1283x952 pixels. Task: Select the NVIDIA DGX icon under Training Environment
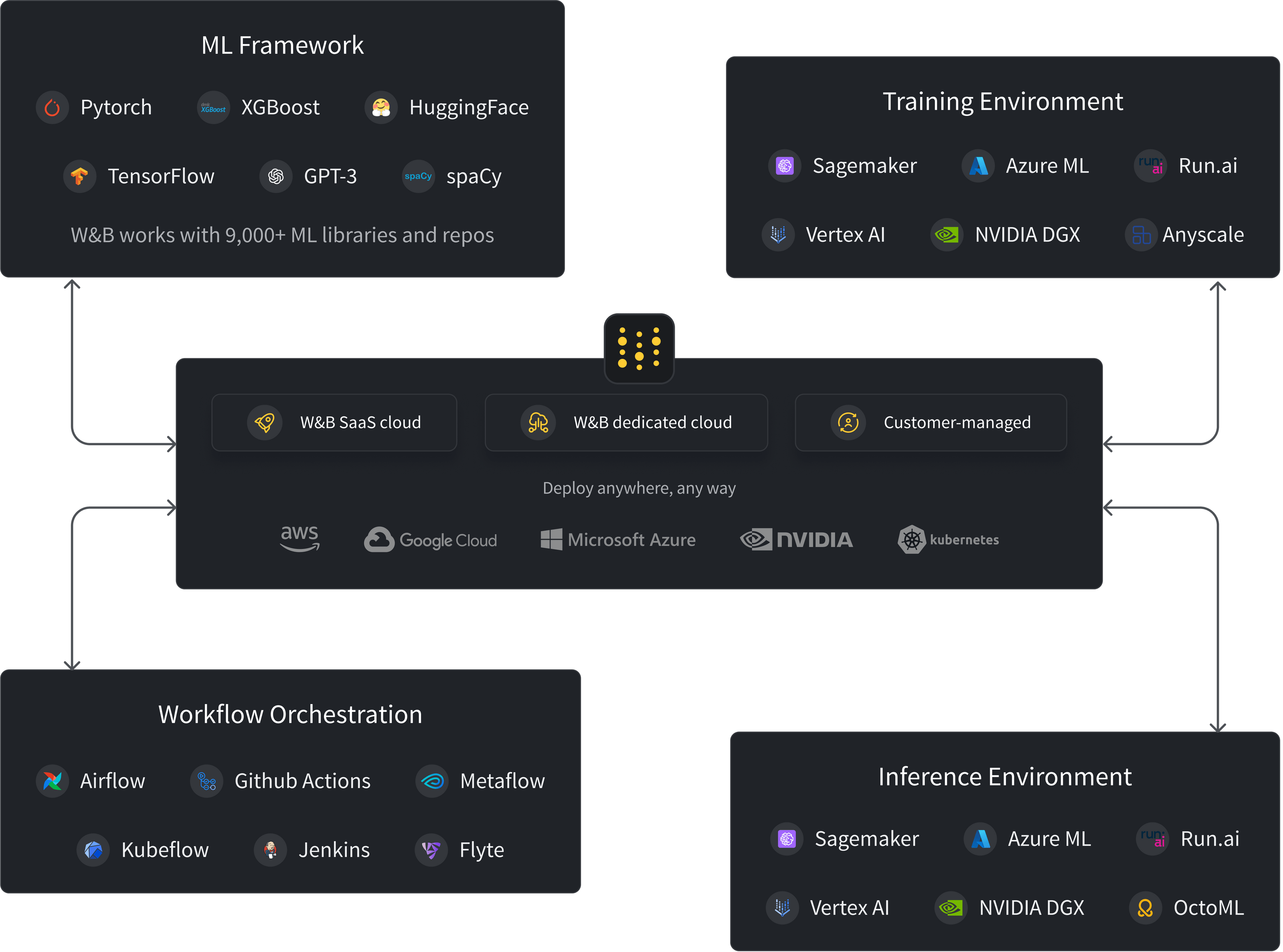[x=947, y=235]
